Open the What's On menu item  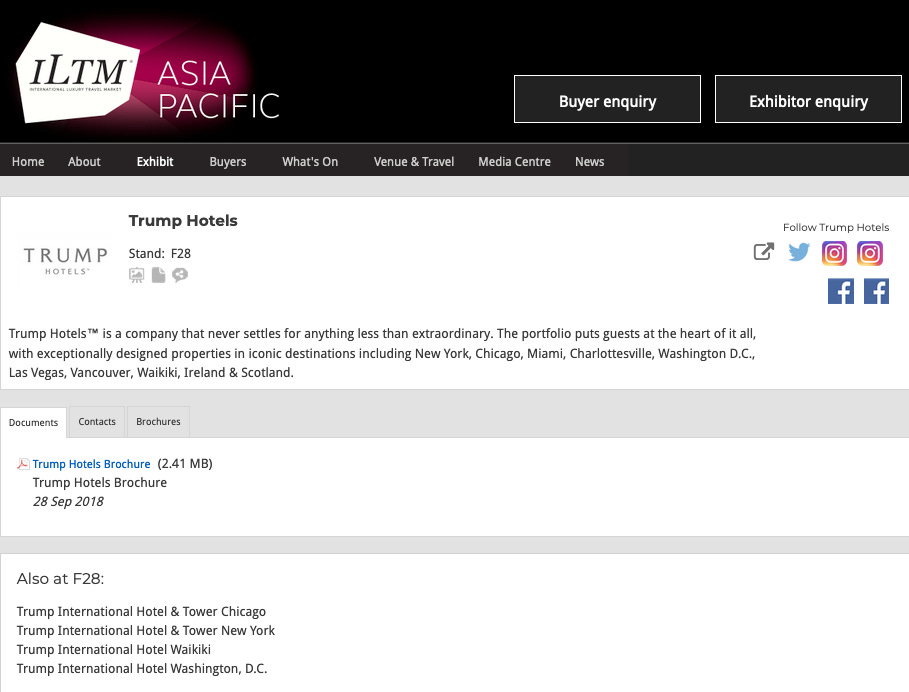click(x=310, y=162)
